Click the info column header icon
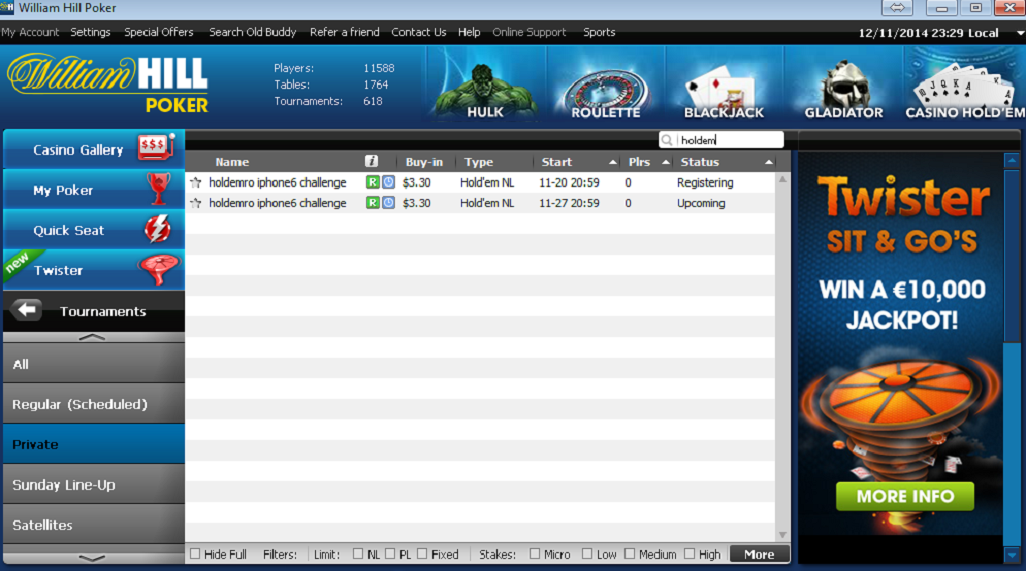1026x571 pixels. click(x=371, y=162)
